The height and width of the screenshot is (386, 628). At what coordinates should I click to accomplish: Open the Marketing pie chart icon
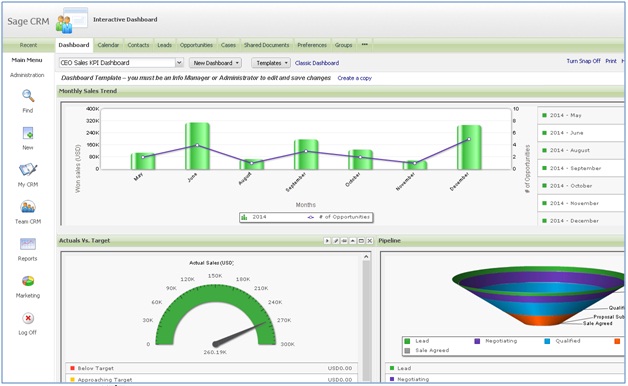pos(28,281)
